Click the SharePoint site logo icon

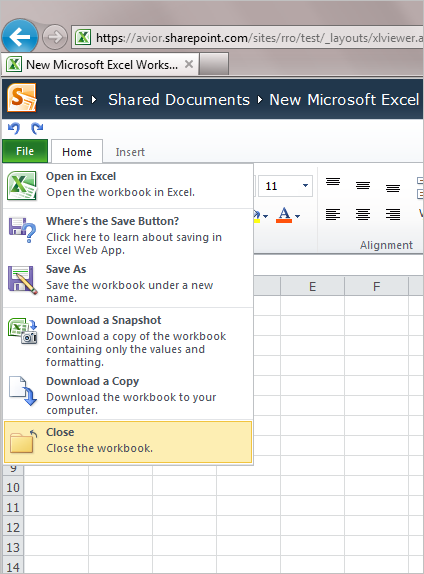tap(22, 97)
